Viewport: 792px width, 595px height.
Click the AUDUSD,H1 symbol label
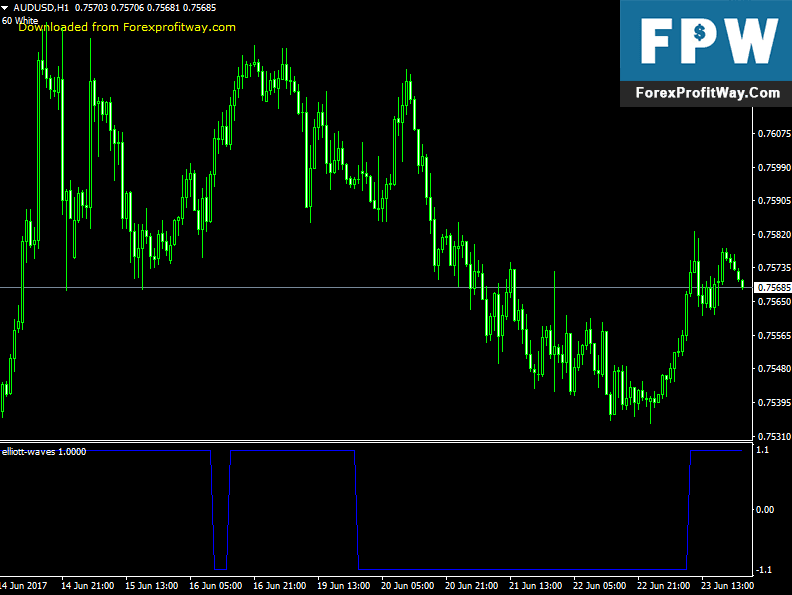coord(41,8)
